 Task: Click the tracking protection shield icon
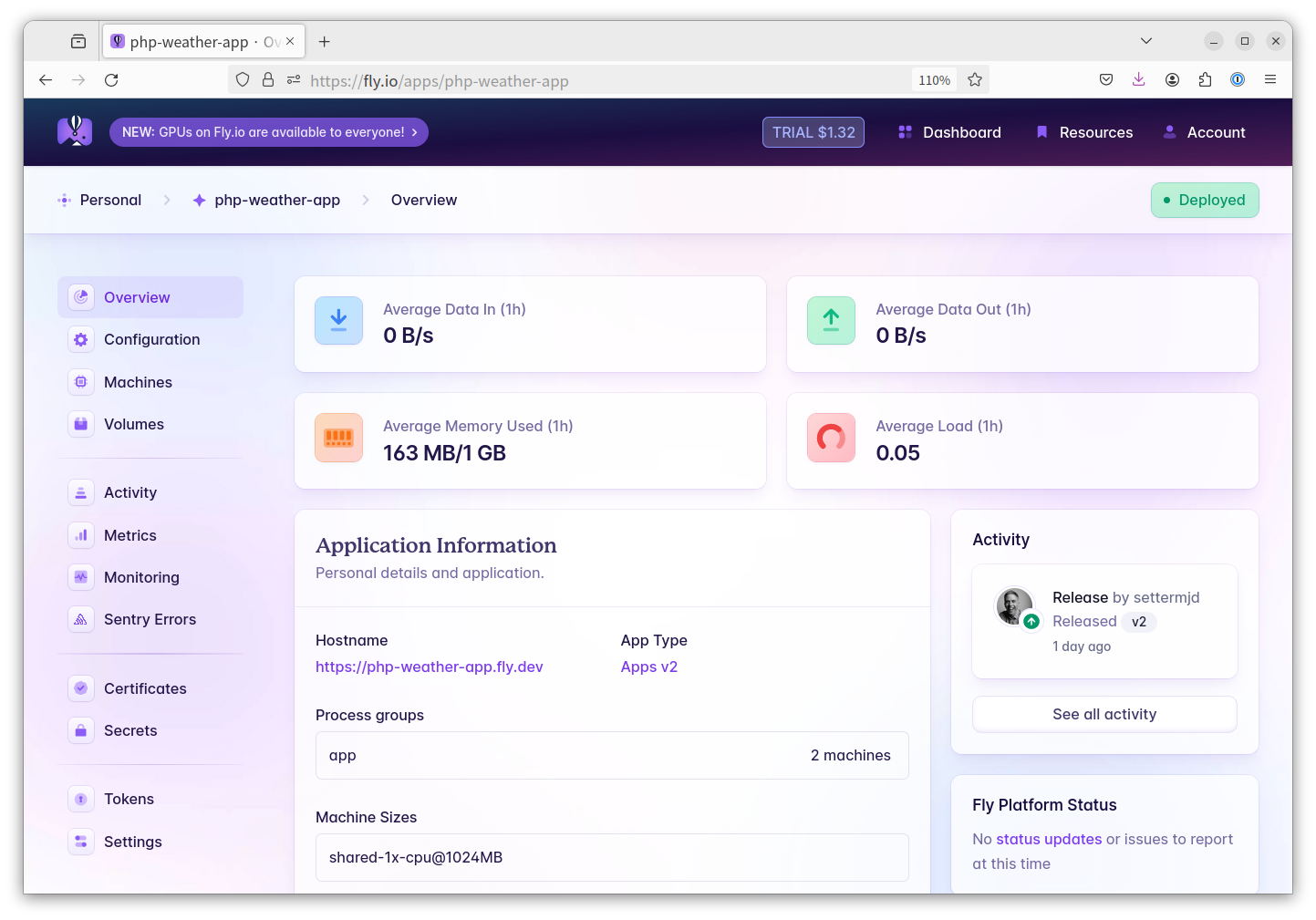pos(243,80)
